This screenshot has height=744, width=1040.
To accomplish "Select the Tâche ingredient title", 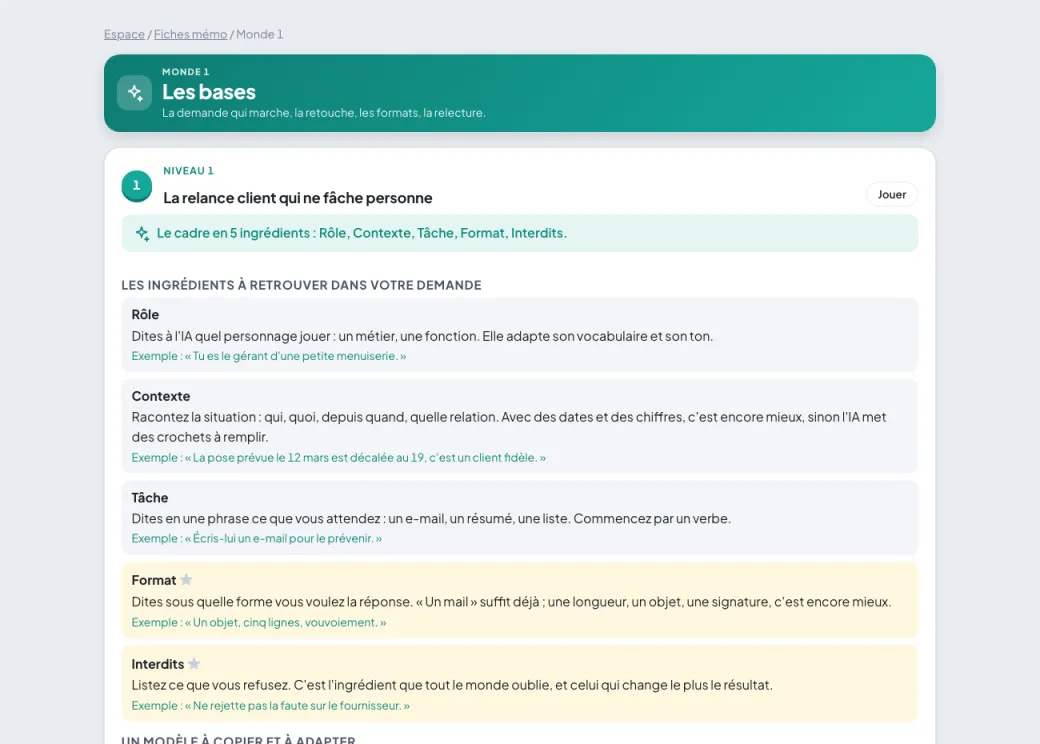I will pos(150,498).
